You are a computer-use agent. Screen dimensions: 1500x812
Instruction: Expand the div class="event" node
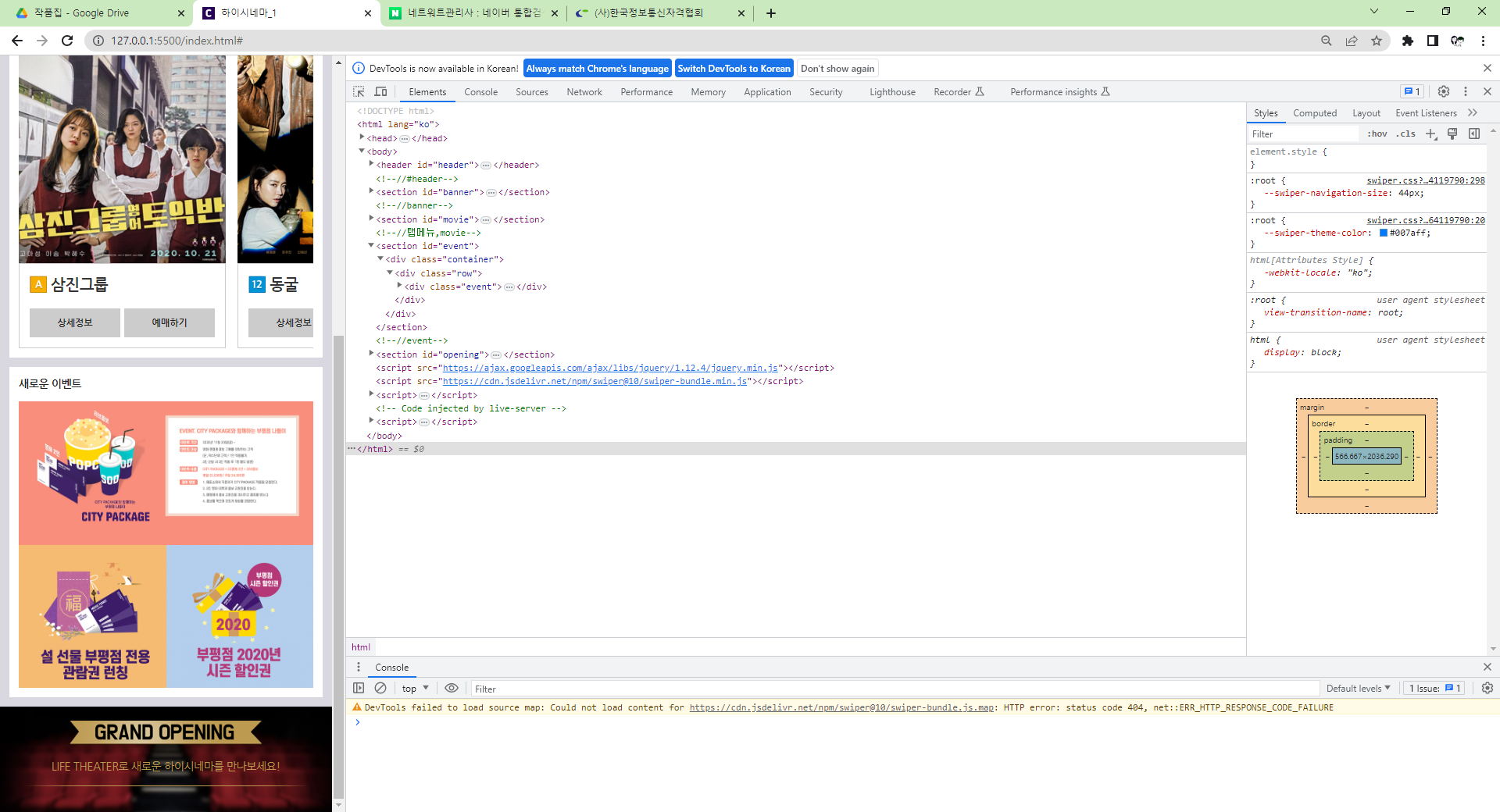(x=399, y=286)
